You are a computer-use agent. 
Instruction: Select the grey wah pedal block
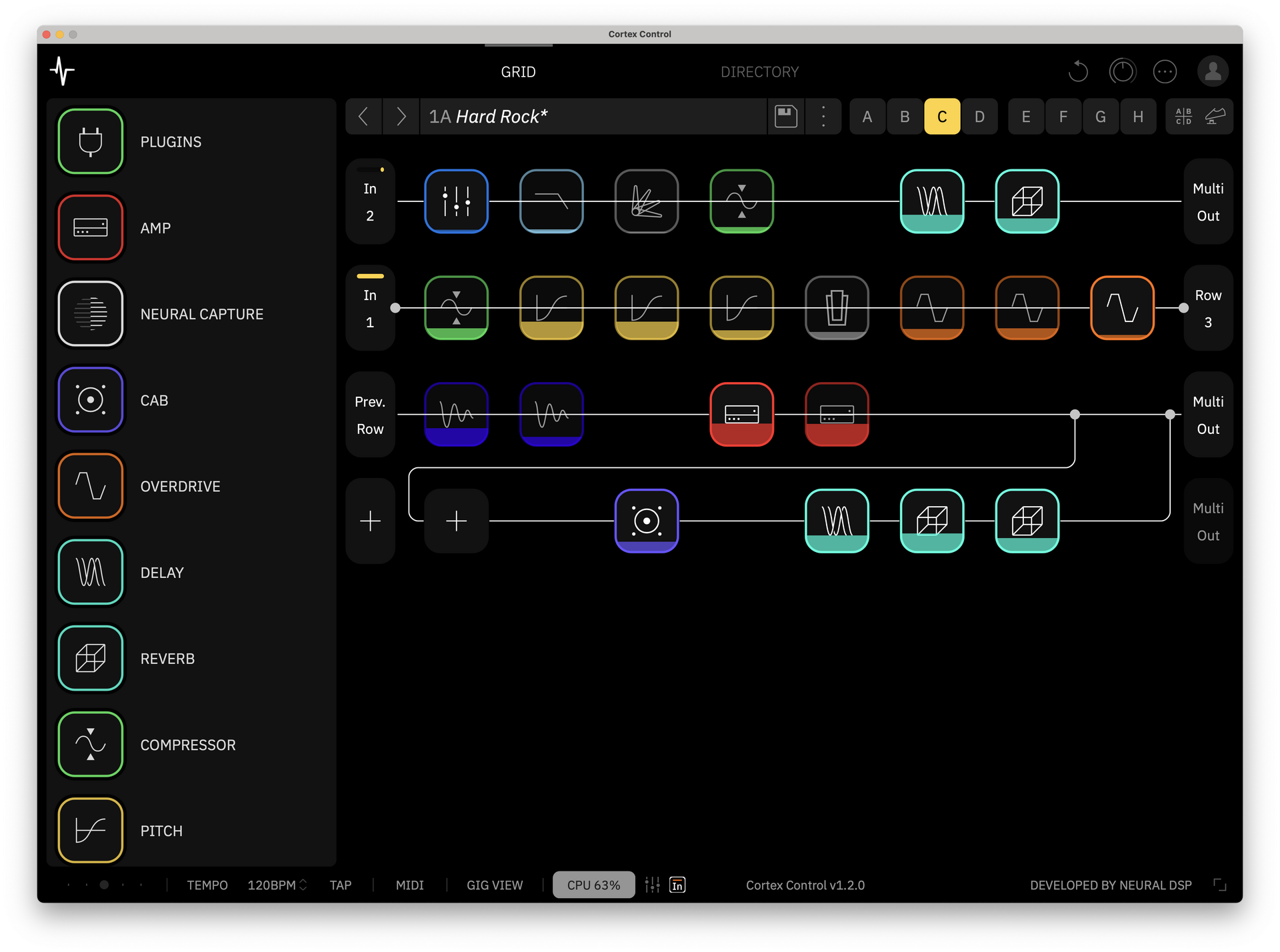click(837, 308)
